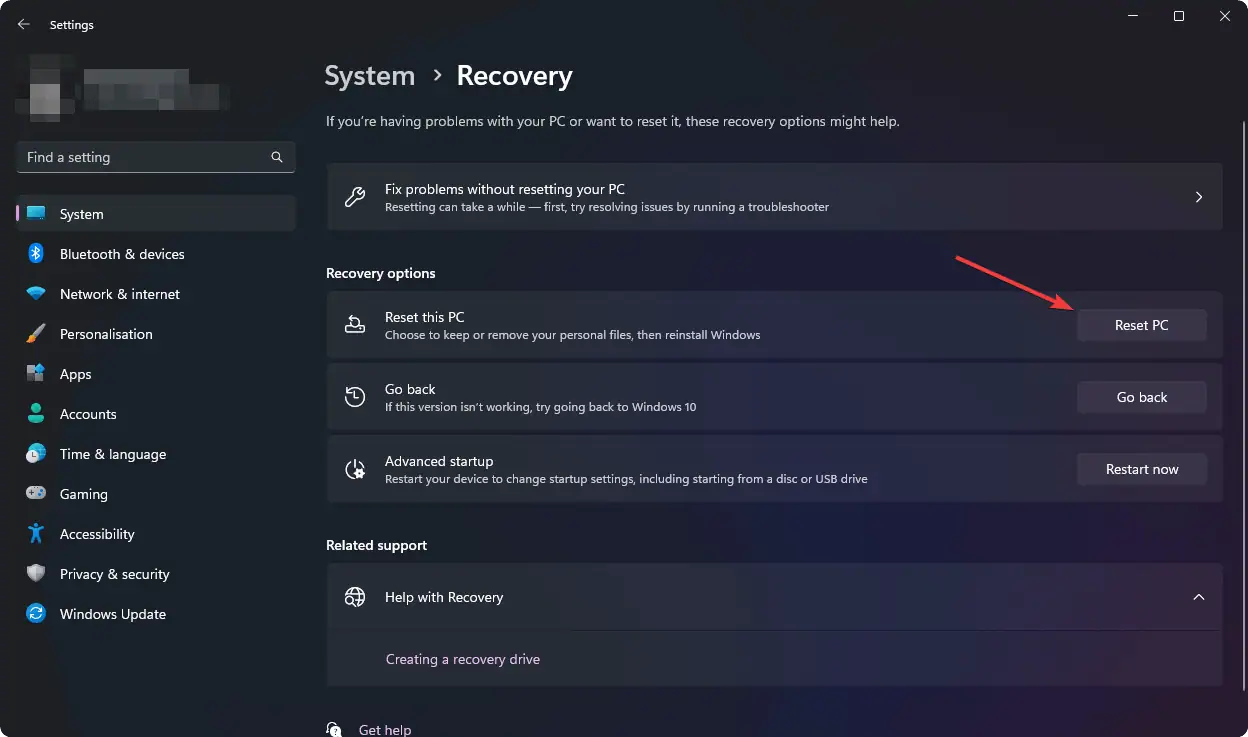Click the Go back history icon
Screen dimensions: 1248x737
coord(355,397)
